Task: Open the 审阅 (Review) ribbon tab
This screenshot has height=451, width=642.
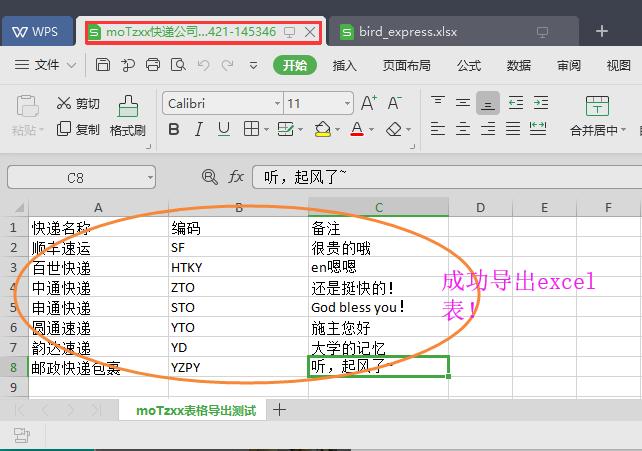Action: [x=569, y=65]
